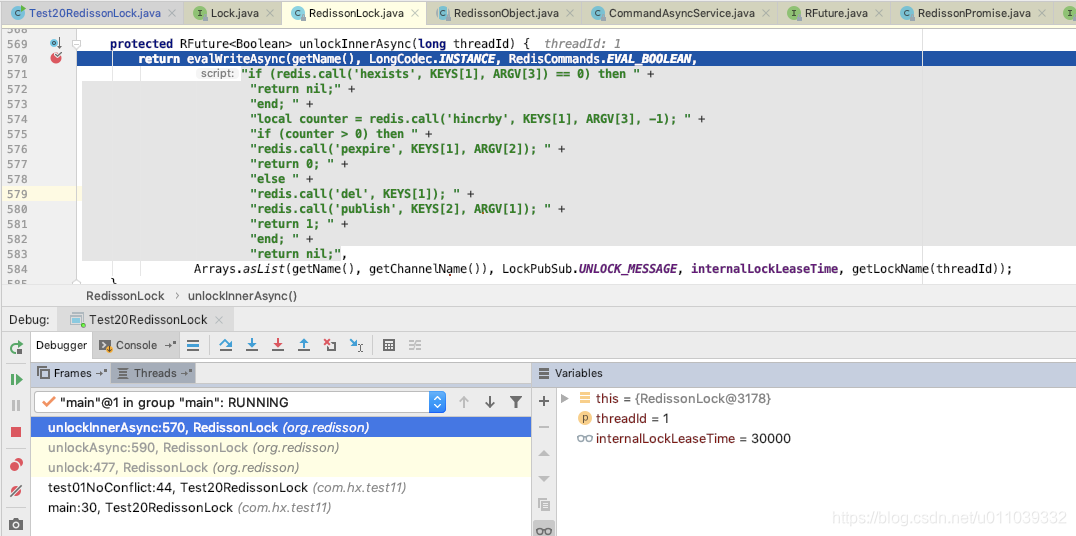Move watch down in Variables panel
Screen dimensions: 1076x536
pos(544,478)
